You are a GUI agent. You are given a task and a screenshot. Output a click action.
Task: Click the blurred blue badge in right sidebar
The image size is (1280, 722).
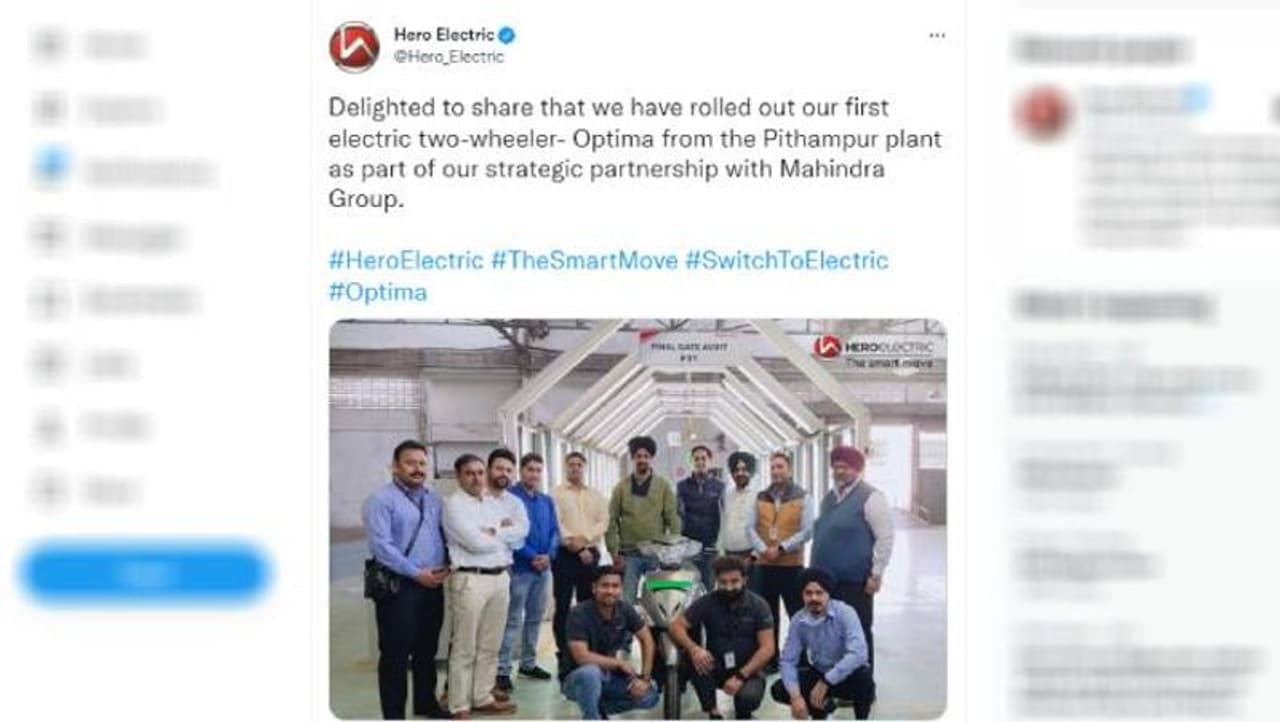coord(1193,98)
